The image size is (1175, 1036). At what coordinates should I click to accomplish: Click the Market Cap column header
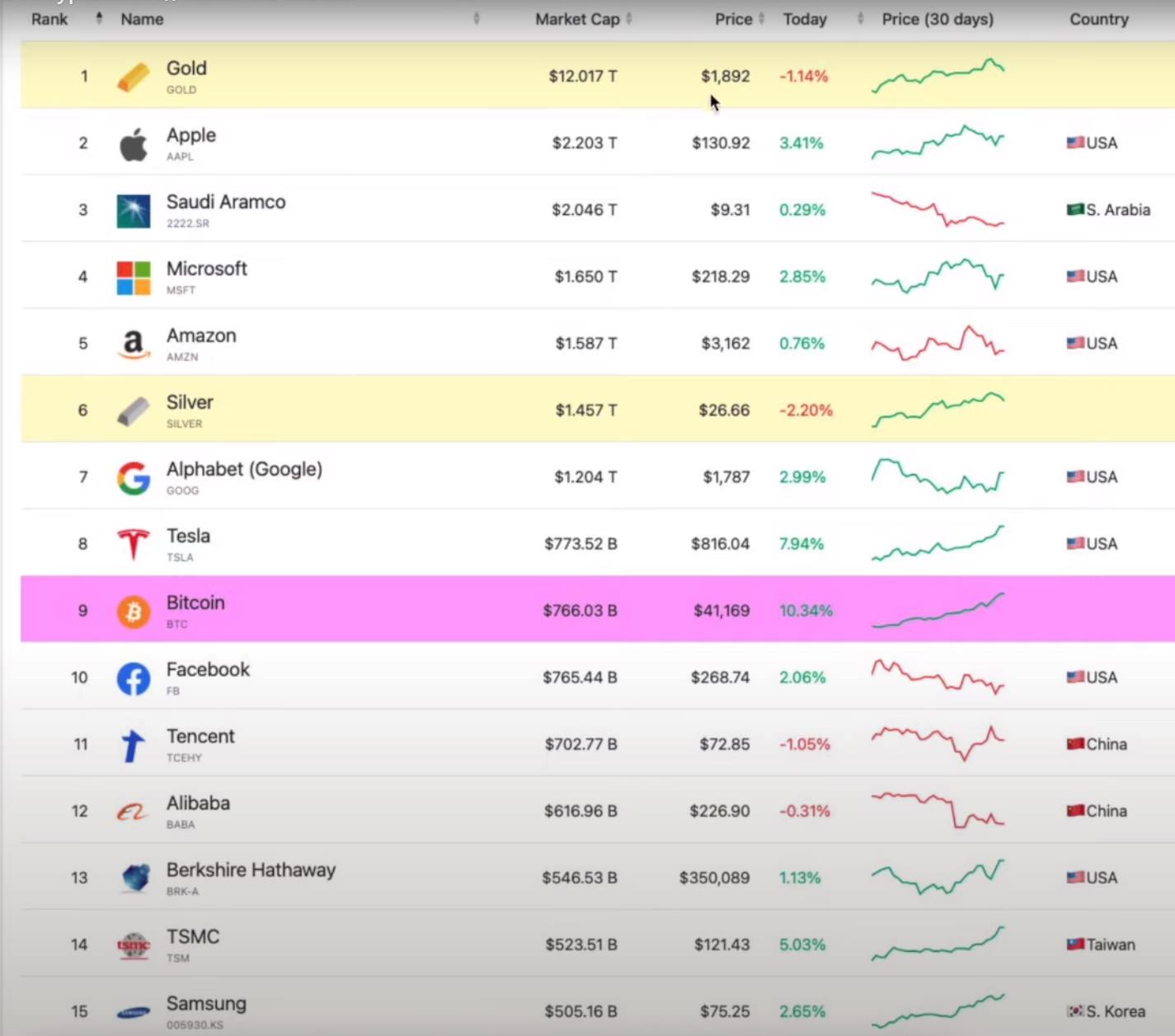577,19
